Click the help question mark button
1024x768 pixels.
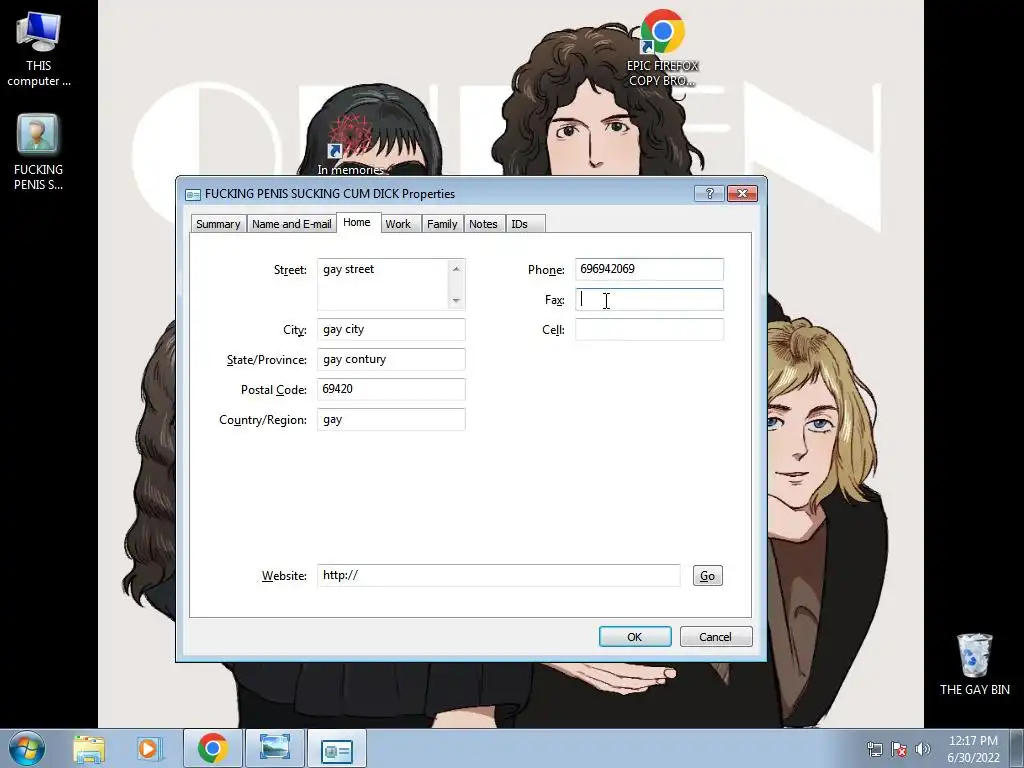pos(709,193)
